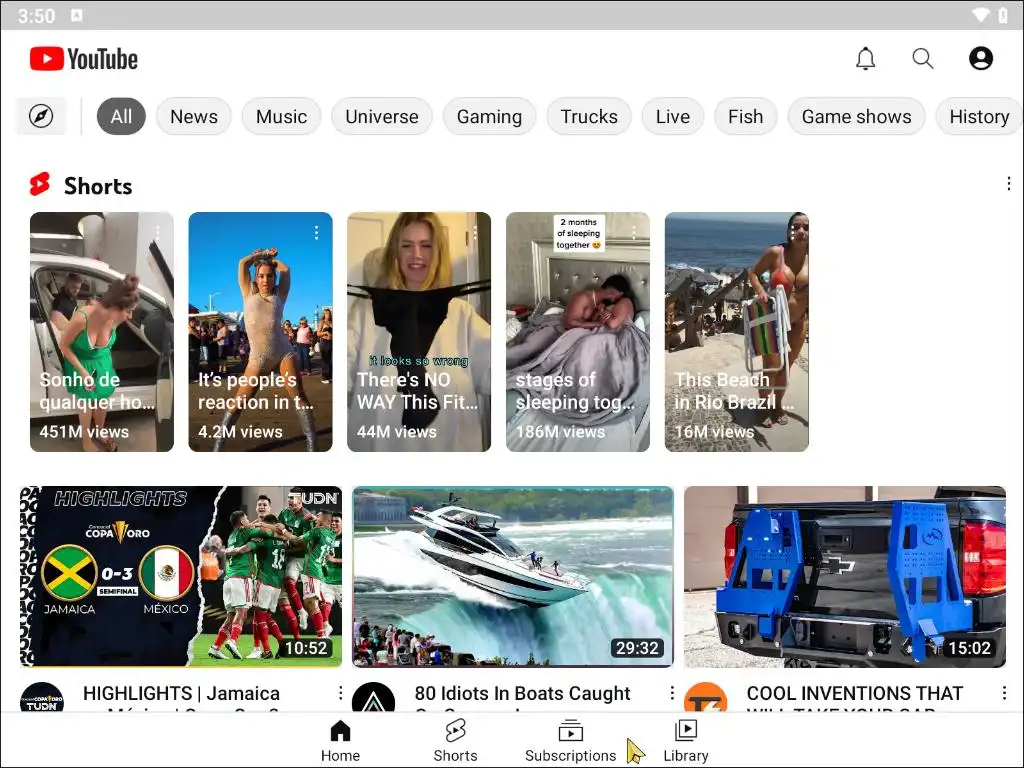Play the 'There's NO WAY This Fit' short
1024x768 pixels.
pyautogui.click(x=419, y=332)
